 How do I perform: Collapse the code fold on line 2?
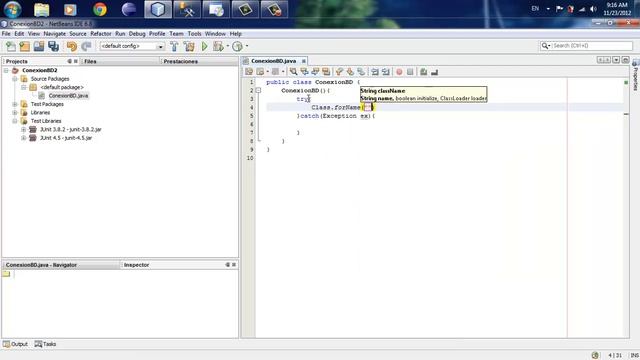(258, 91)
